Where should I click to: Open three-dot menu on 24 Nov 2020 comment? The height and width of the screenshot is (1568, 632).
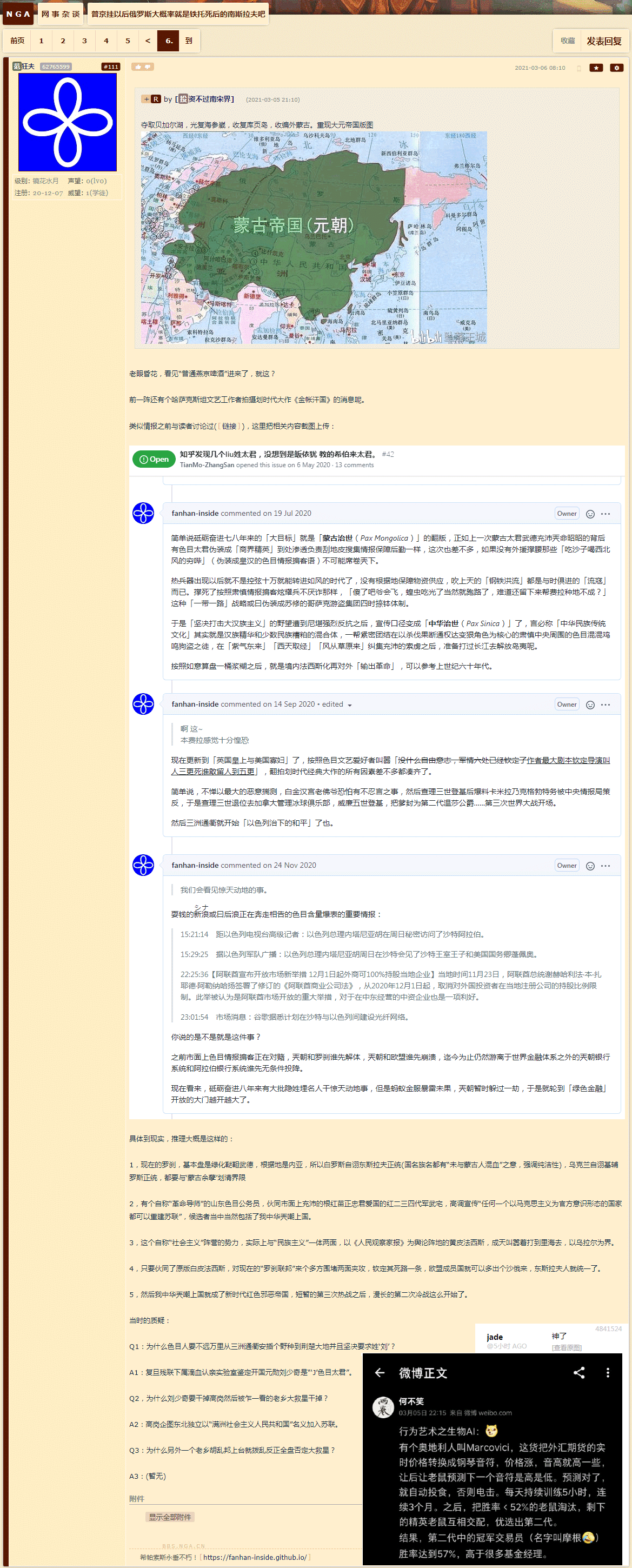coord(605,866)
